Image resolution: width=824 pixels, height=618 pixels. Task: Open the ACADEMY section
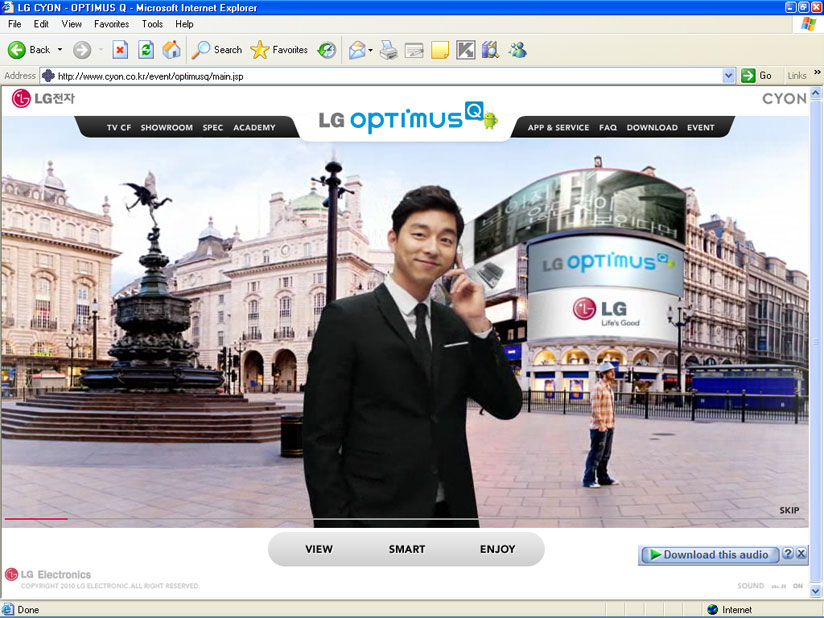click(x=254, y=128)
